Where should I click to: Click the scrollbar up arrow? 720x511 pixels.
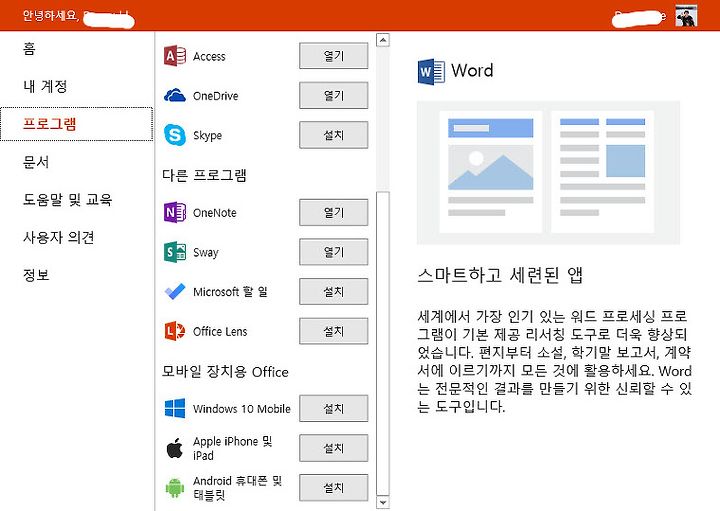pyautogui.click(x=382, y=40)
